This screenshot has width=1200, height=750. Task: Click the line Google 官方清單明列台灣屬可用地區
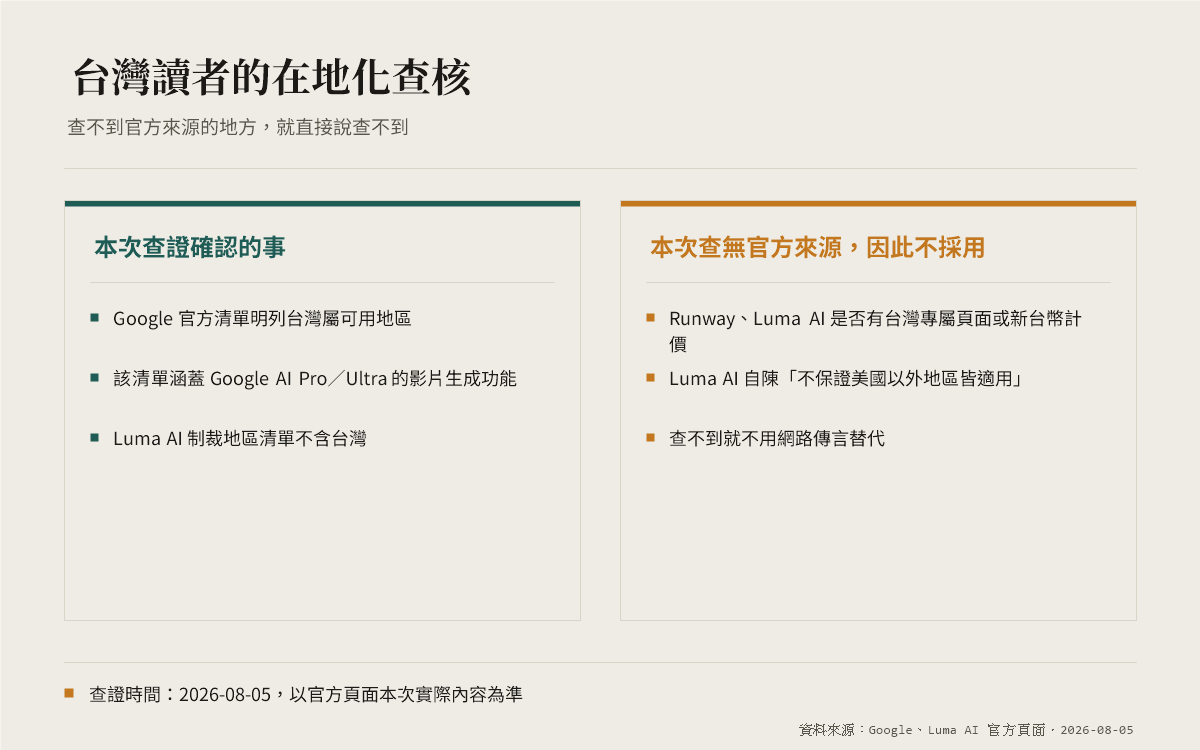point(262,319)
